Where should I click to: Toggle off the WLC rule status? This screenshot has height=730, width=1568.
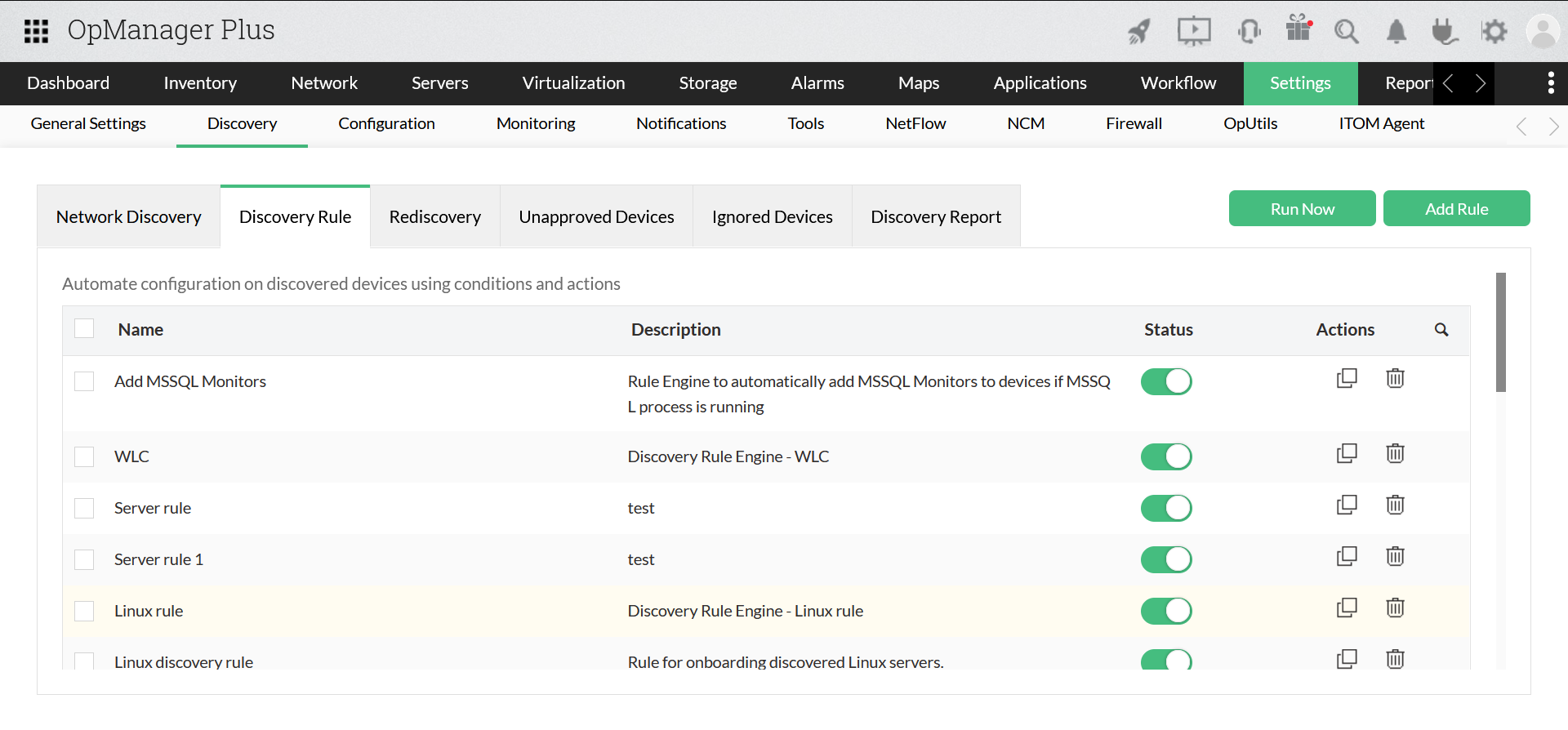tap(1166, 456)
